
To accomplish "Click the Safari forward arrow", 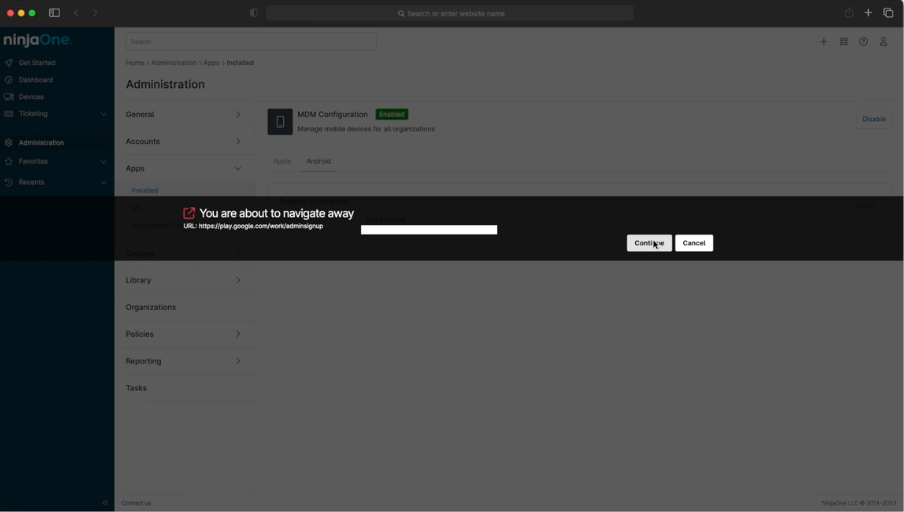I will [95, 13].
